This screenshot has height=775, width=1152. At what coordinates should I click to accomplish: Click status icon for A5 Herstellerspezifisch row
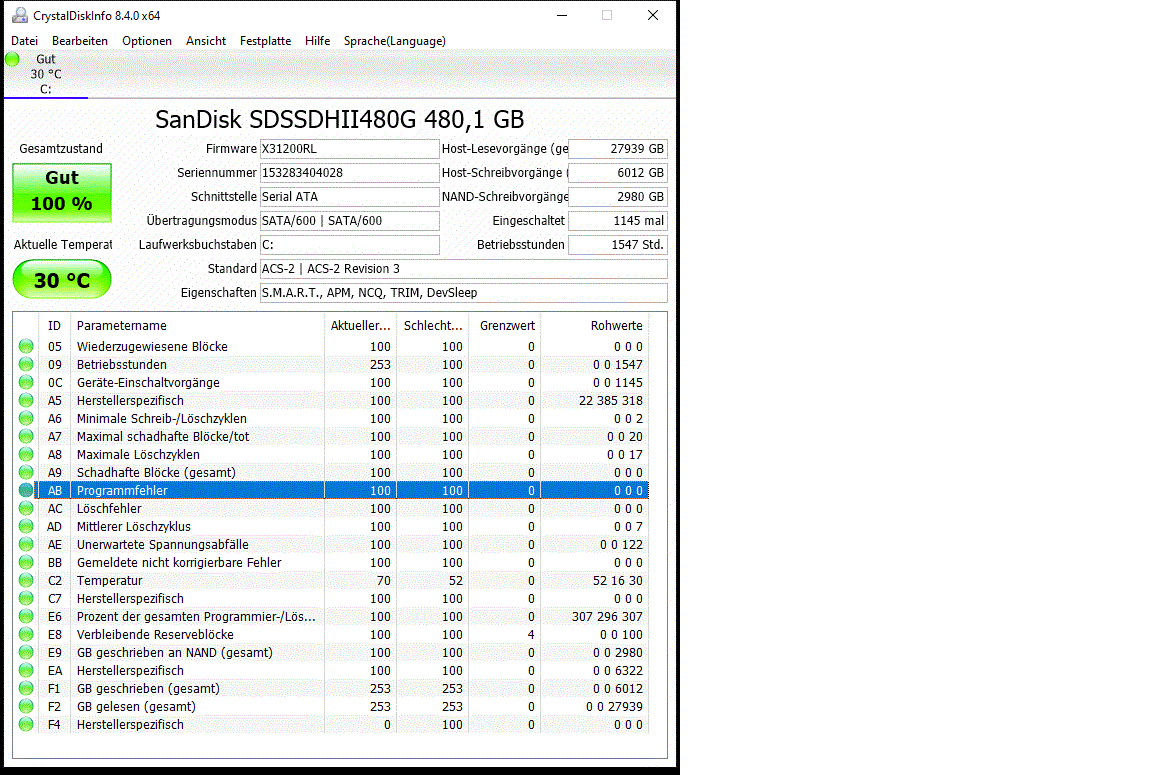pos(26,400)
